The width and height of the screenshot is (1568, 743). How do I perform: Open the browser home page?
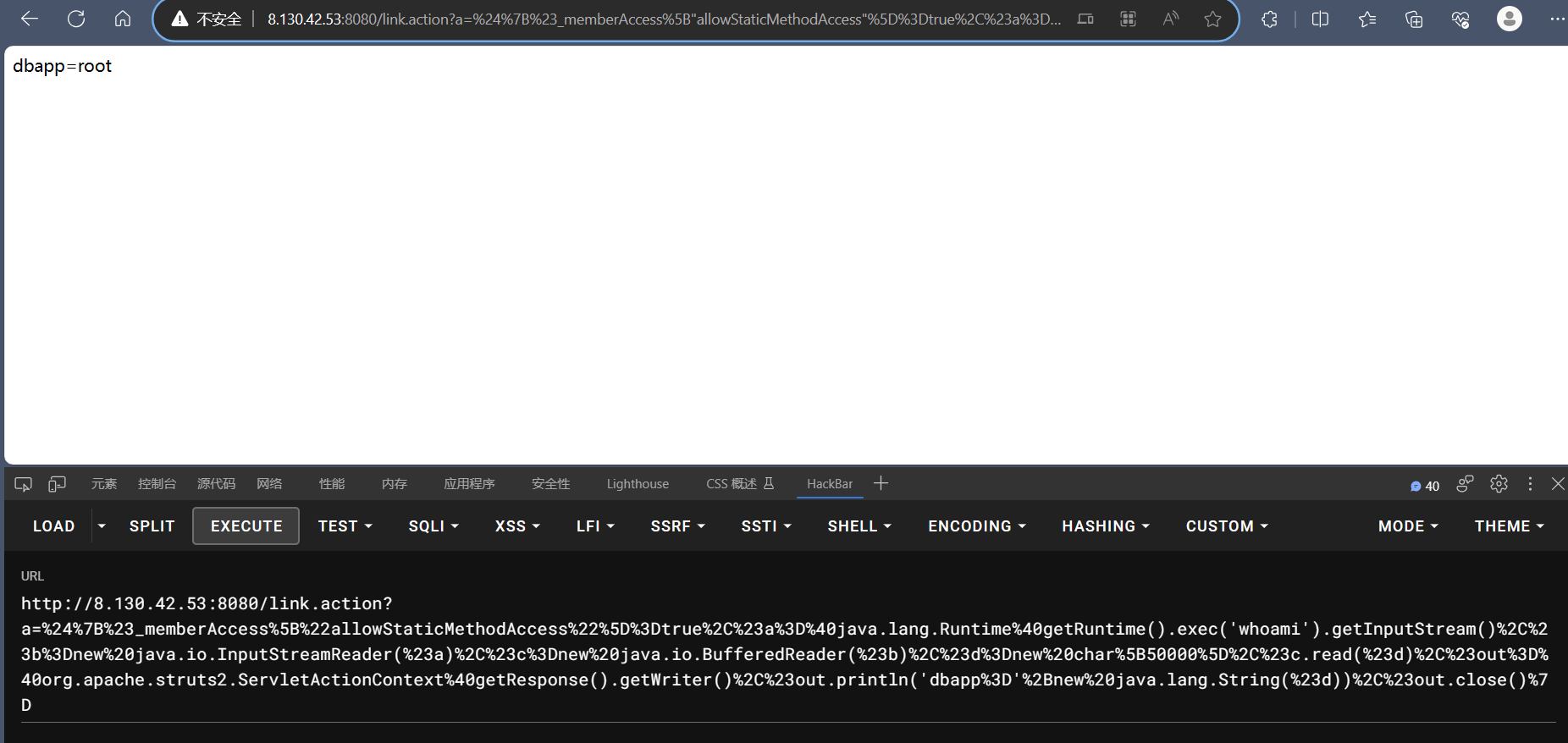pyautogui.click(x=123, y=19)
